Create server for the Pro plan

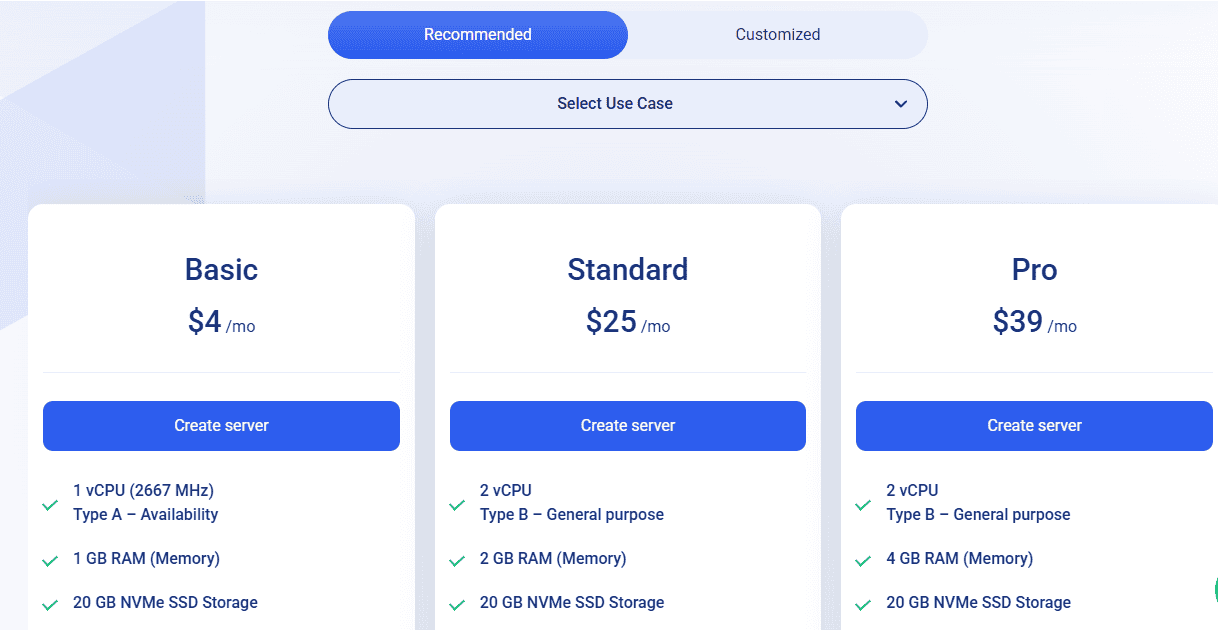point(1034,426)
